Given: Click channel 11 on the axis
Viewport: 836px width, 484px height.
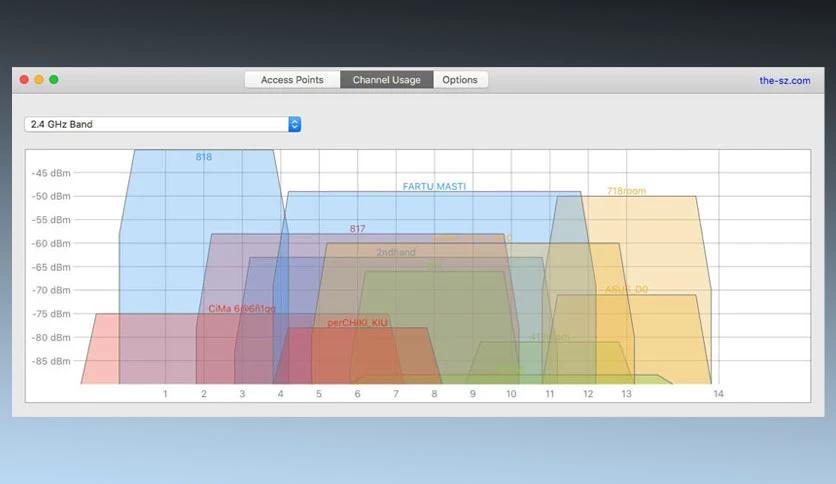Looking at the screenshot, I should click(550, 394).
